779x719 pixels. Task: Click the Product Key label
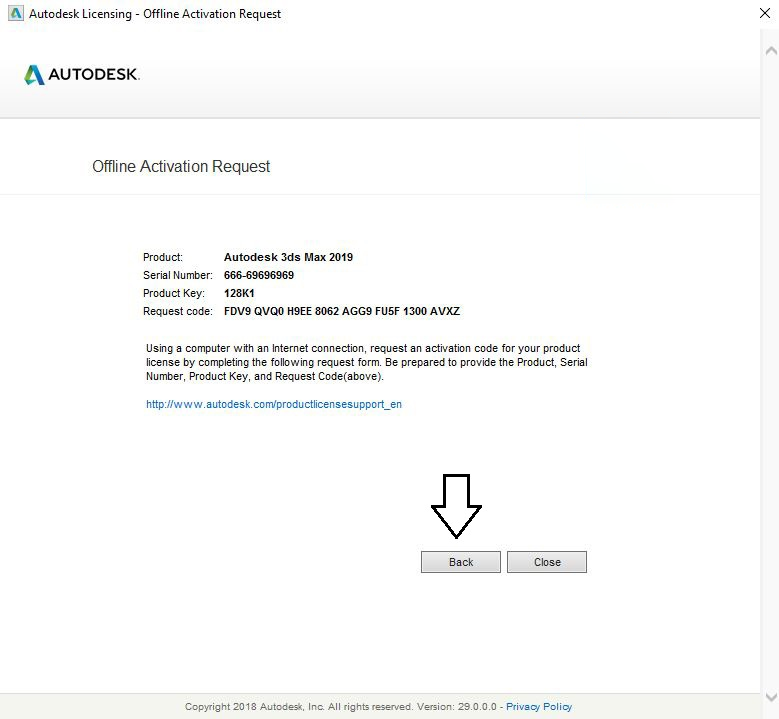click(x=174, y=293)
